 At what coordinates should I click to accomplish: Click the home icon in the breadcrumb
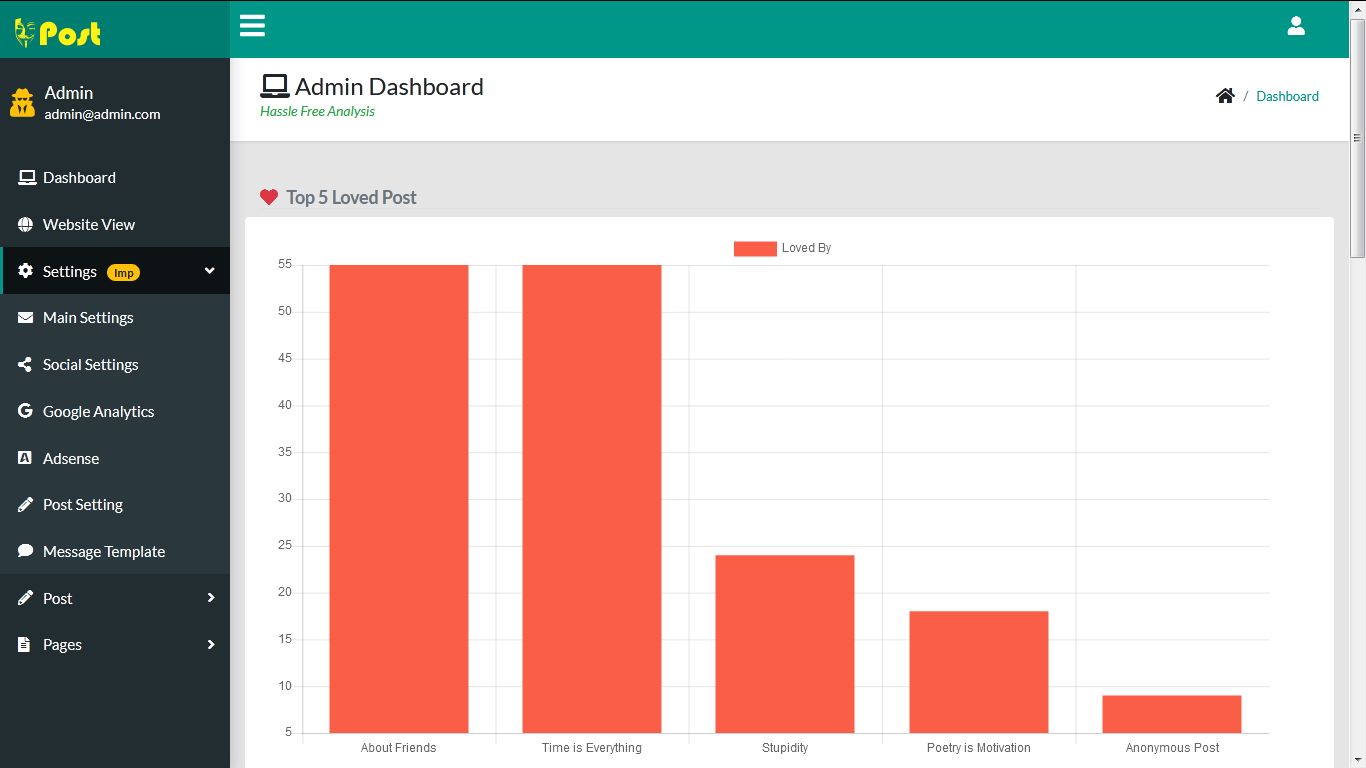click(x=1225, y=96)
